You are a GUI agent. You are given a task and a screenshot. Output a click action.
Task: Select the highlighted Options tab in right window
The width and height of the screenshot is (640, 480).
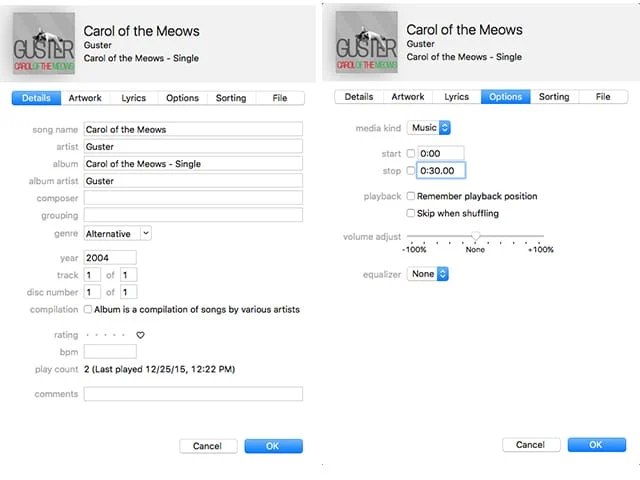point(505,97)
